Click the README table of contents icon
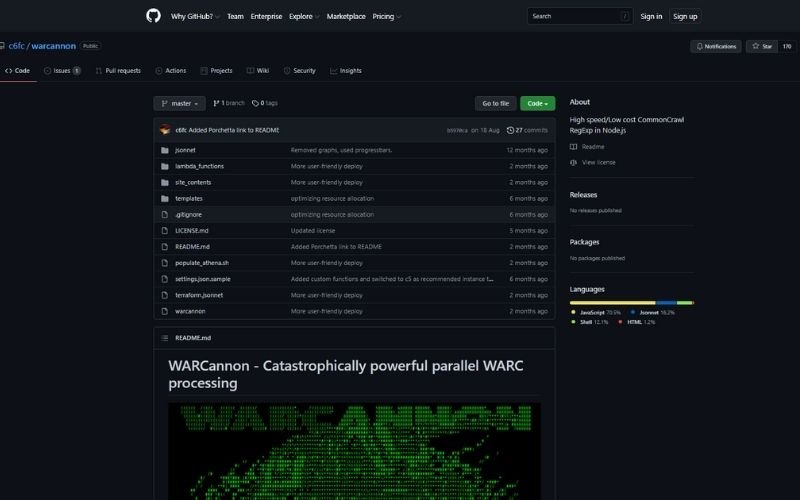This screenshot has height=500, width=800. pos(165,338)
